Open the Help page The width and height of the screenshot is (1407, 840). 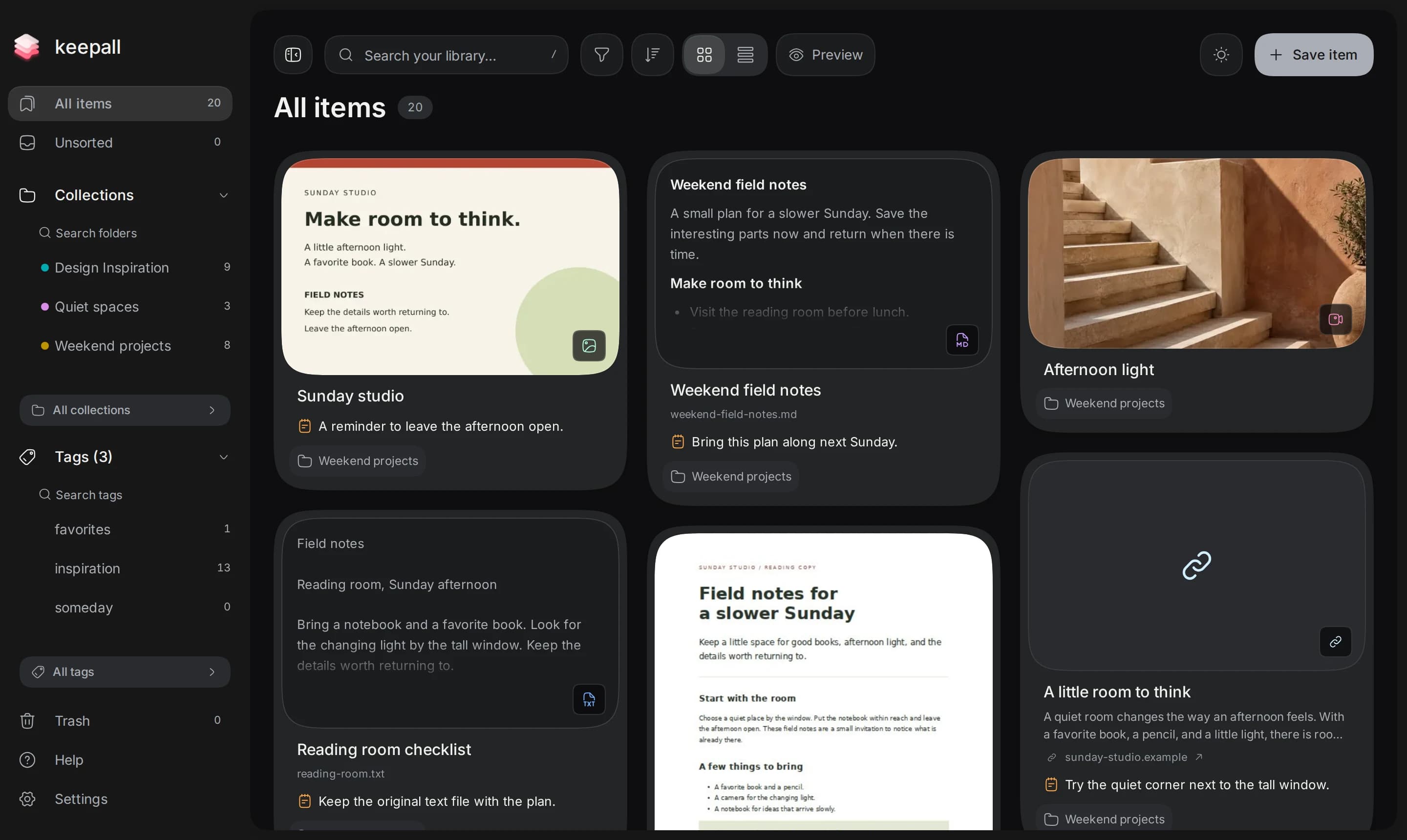pos(120,759)
